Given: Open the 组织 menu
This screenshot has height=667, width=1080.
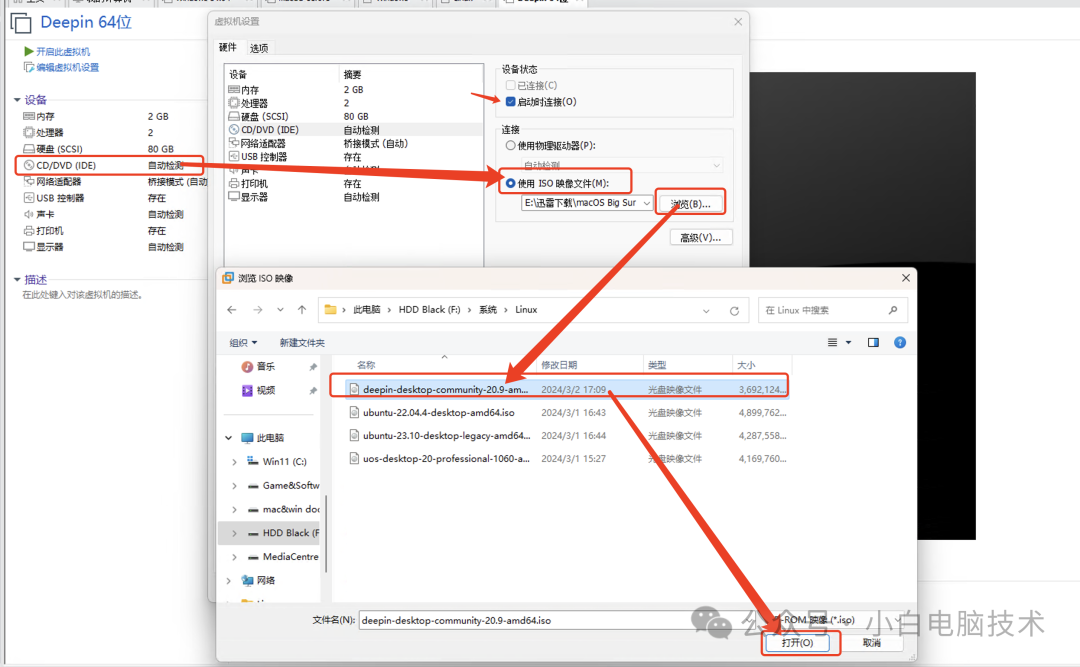Looking at the screenshot, I should 243,342.
